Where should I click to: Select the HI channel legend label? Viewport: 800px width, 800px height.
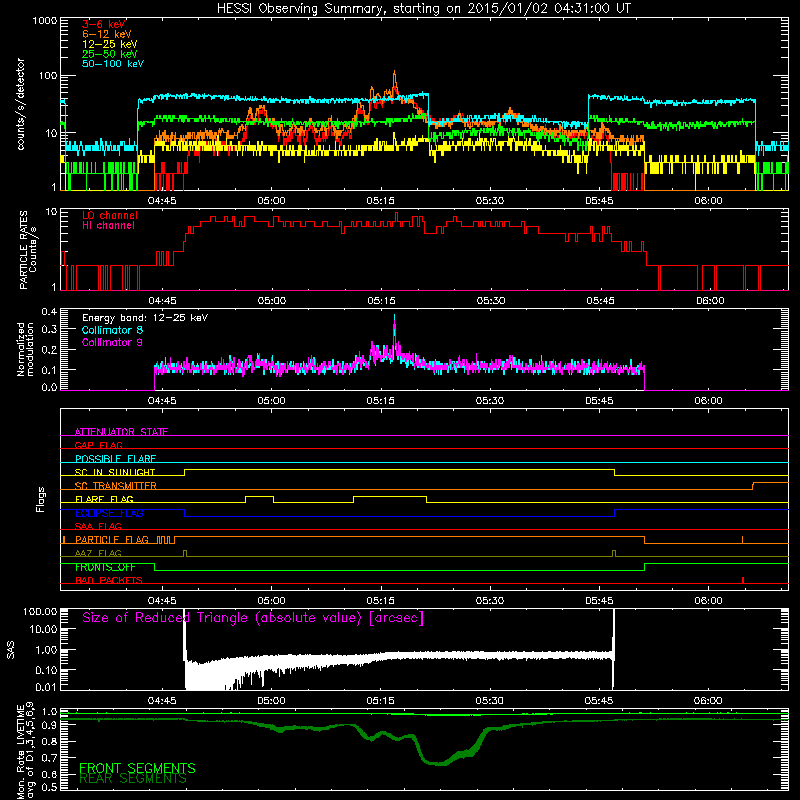[x=108, y=226]
